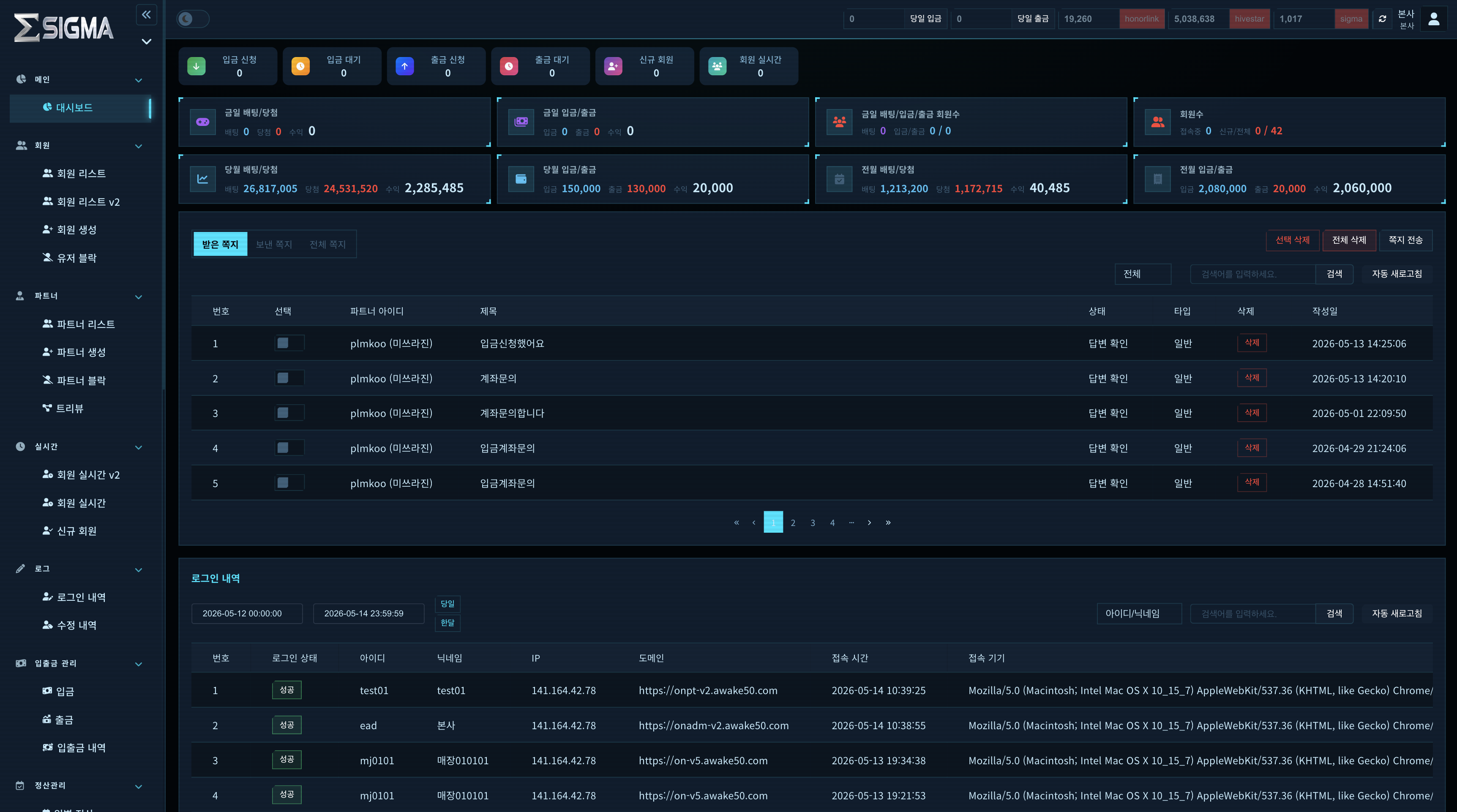Click the 당일 date shortcut button
The width and height of the screenshot is (1457, 812).
pyautogui.click(x=447, y=604)
